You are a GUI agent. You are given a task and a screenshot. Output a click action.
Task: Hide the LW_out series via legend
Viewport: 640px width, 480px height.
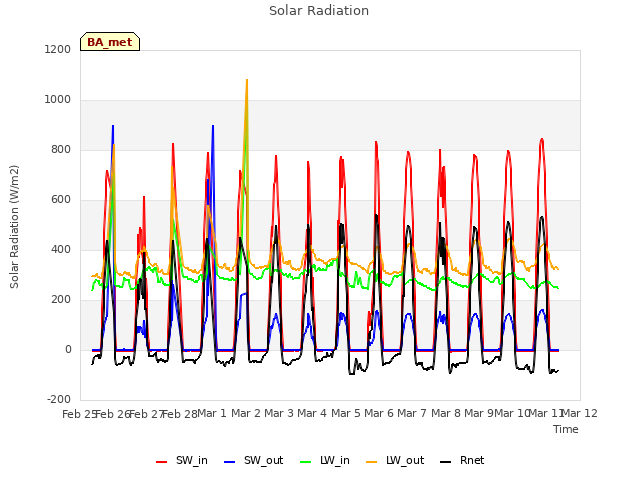395,461
